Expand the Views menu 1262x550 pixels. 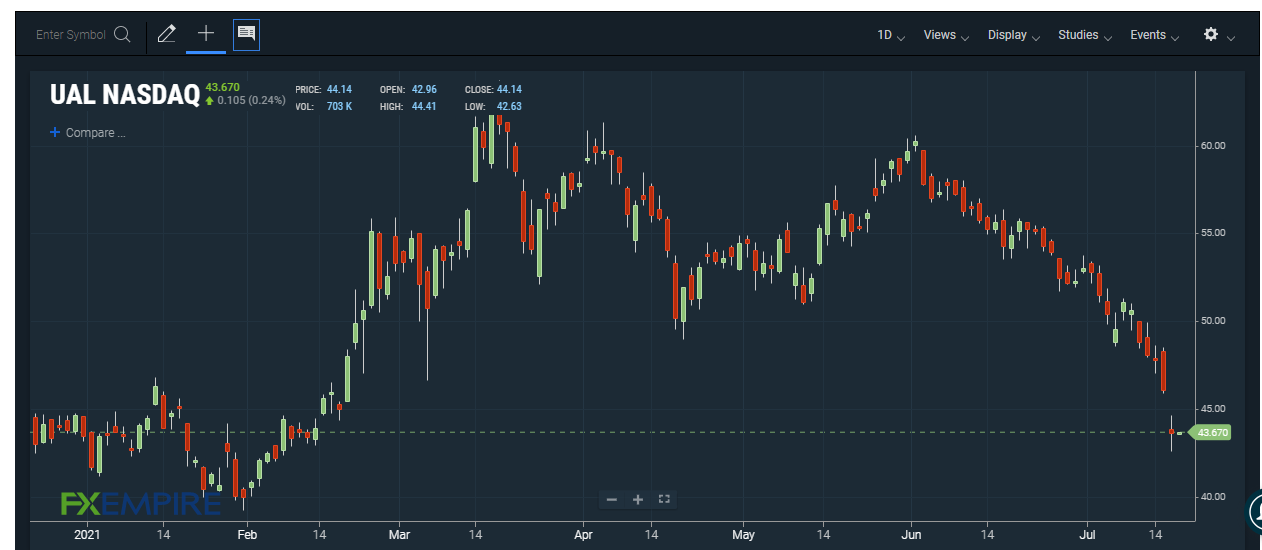946,35
